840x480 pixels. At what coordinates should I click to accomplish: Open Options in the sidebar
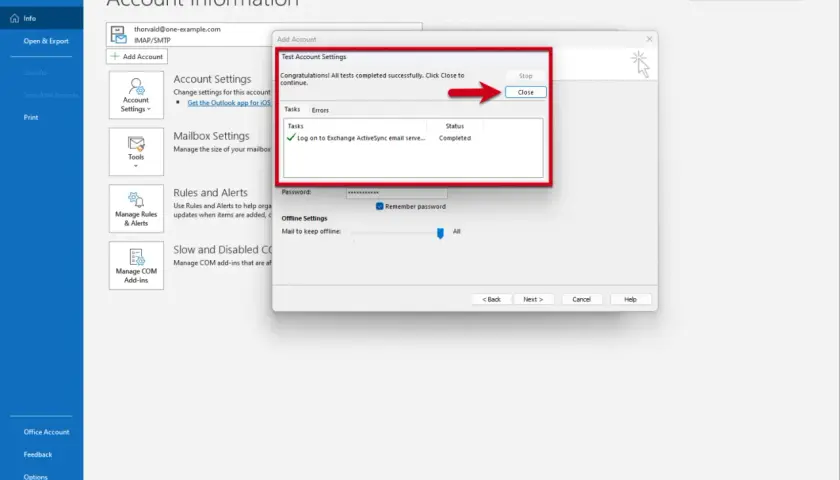coord(35,476)
